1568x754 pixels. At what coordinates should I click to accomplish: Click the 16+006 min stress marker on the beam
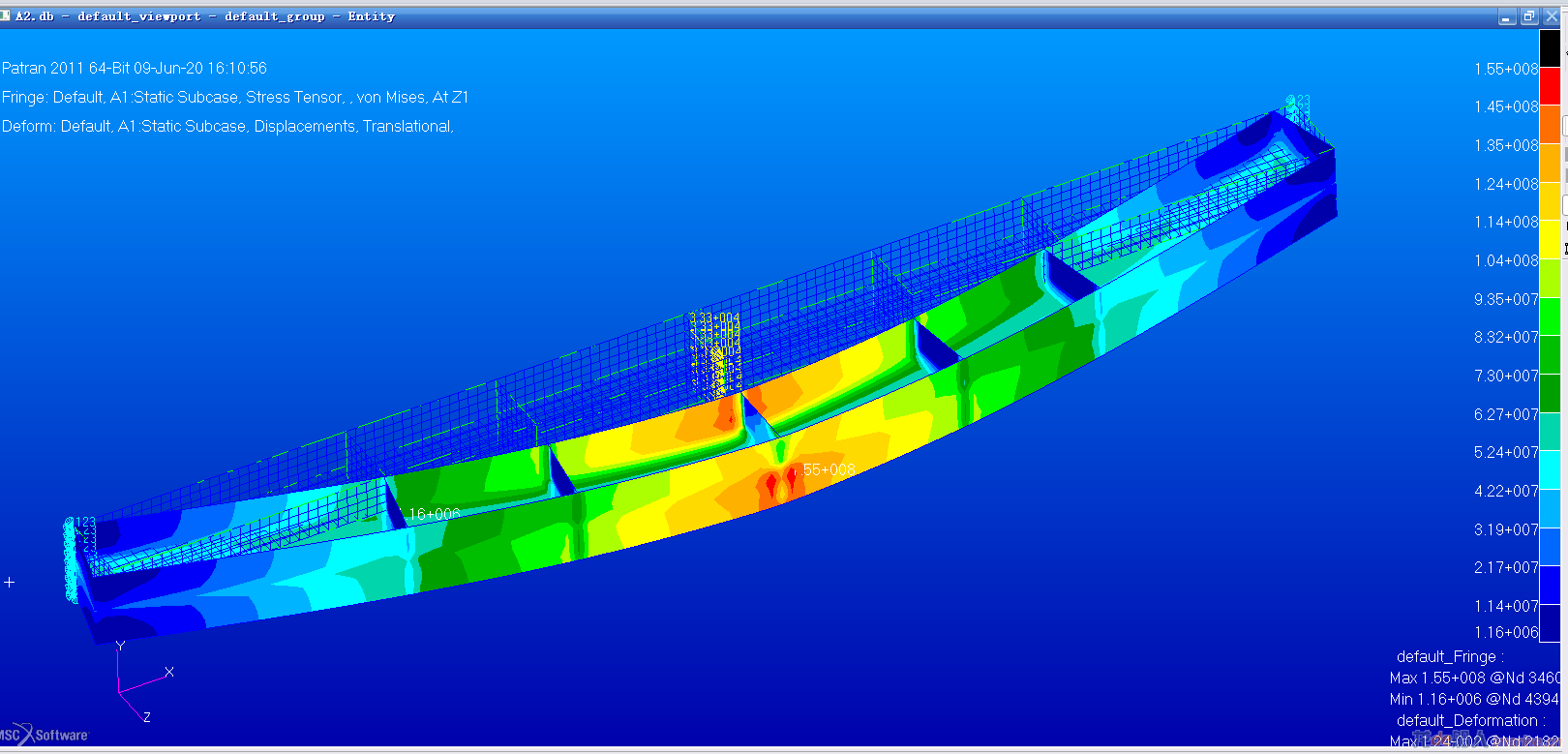pos(434,514)
